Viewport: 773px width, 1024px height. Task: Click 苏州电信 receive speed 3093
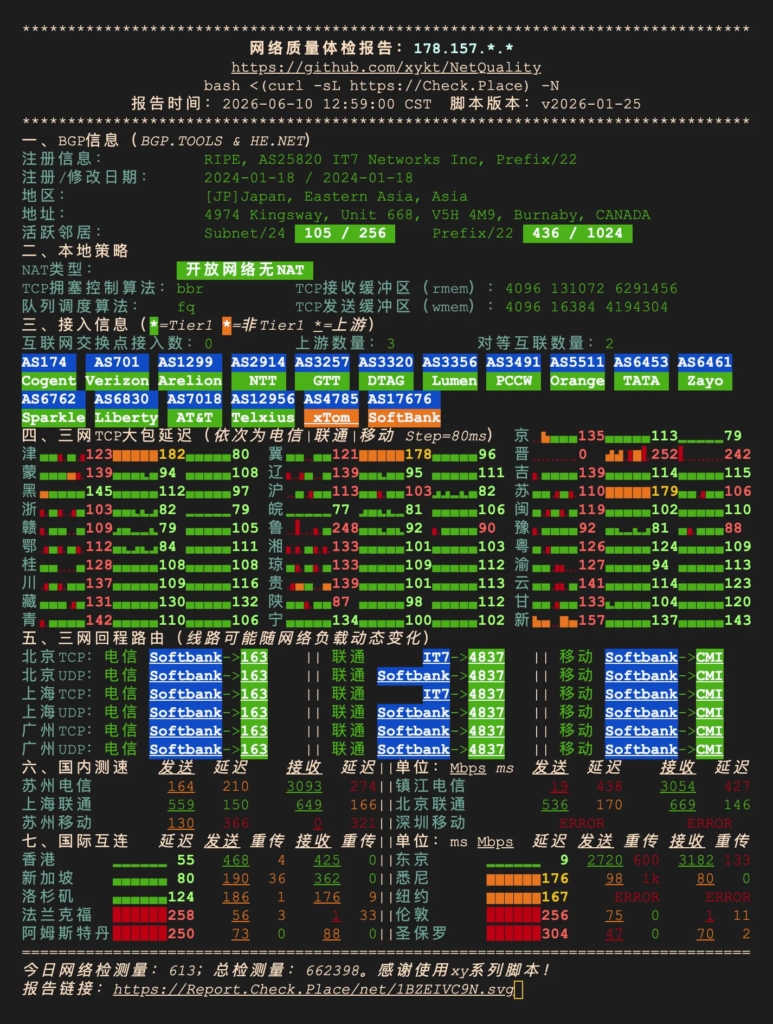304,786
